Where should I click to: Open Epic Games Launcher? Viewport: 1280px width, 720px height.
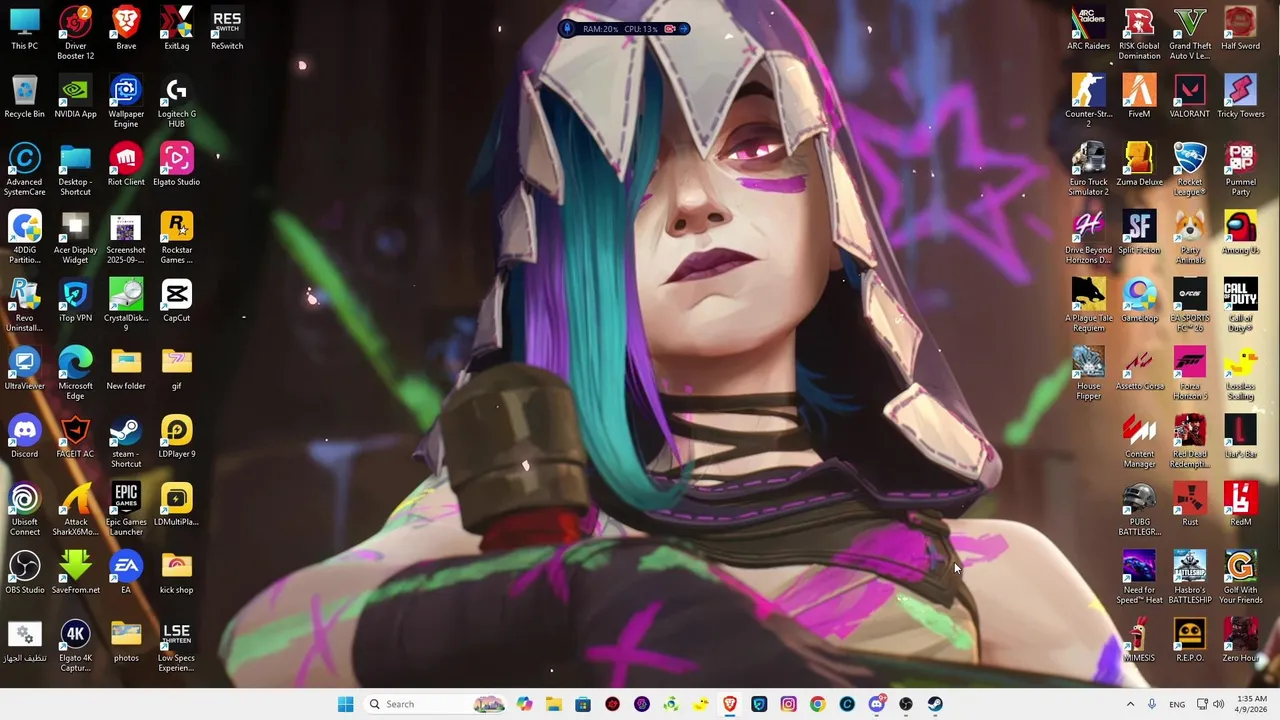pyautogui.click(x=126, y=510)
